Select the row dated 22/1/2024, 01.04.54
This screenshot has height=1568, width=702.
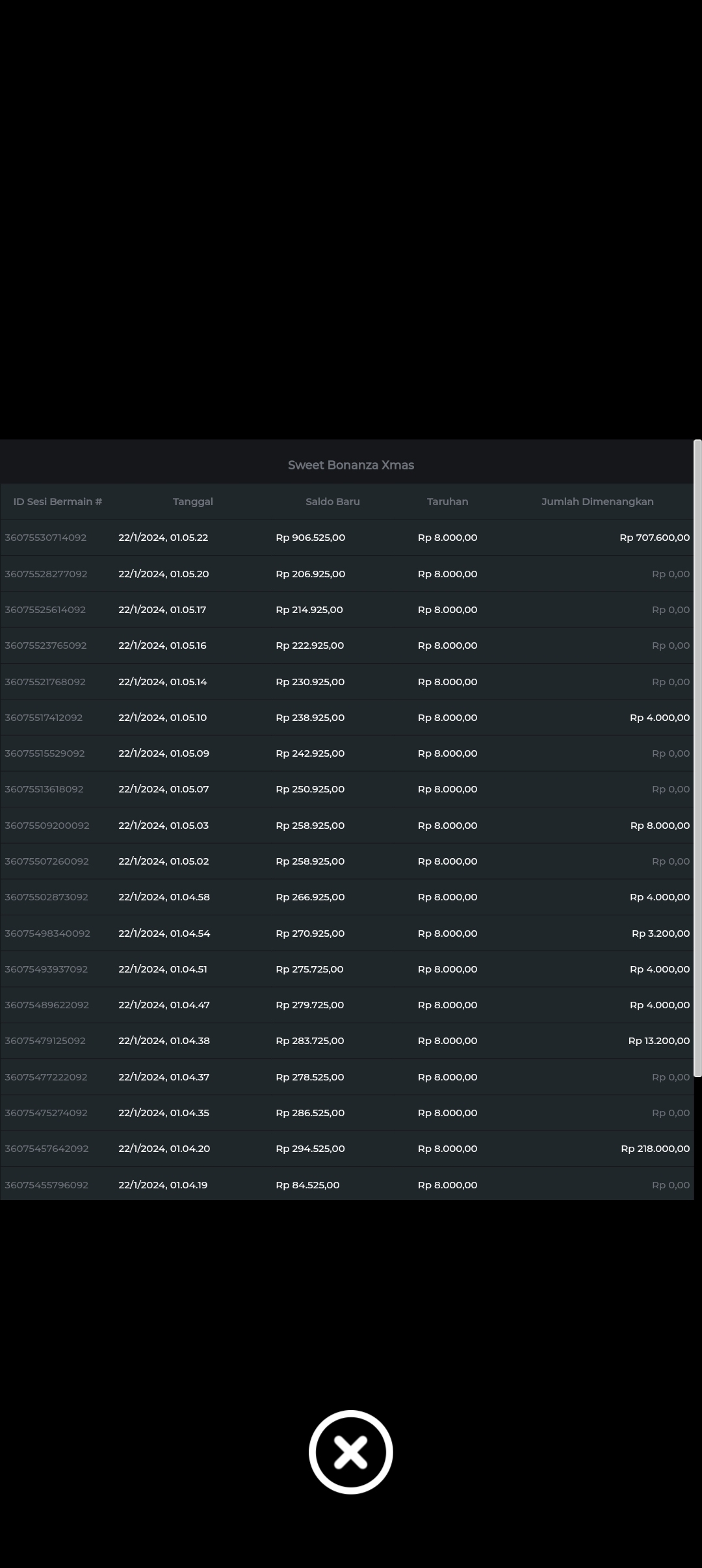pos(164,934)
